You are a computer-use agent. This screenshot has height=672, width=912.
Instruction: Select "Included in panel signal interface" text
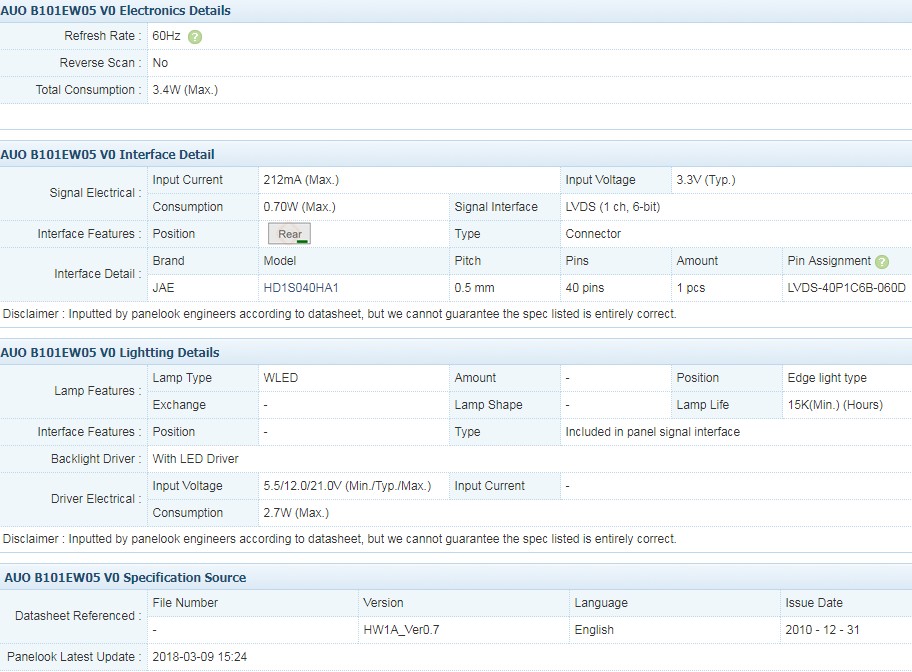tap(653, 432)
